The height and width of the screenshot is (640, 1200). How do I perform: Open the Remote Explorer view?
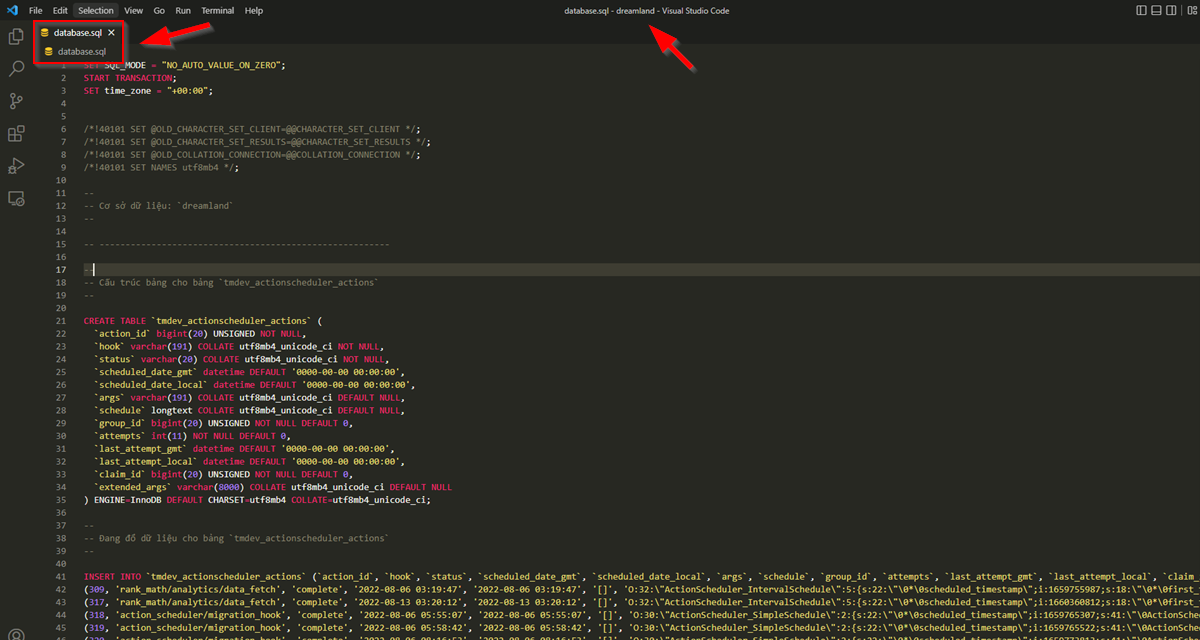point(15,199)
